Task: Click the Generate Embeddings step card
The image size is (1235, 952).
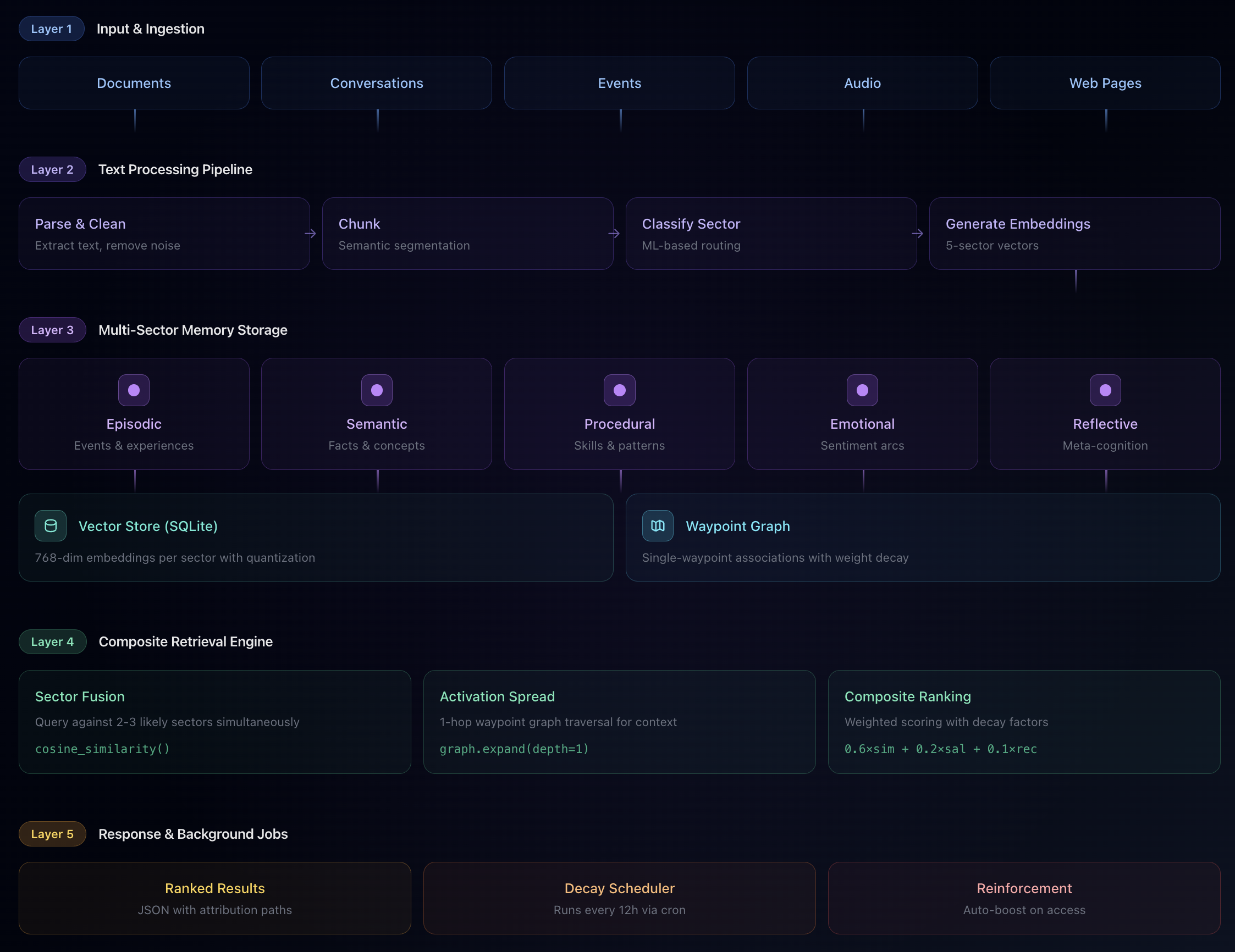Action: 1074,234
